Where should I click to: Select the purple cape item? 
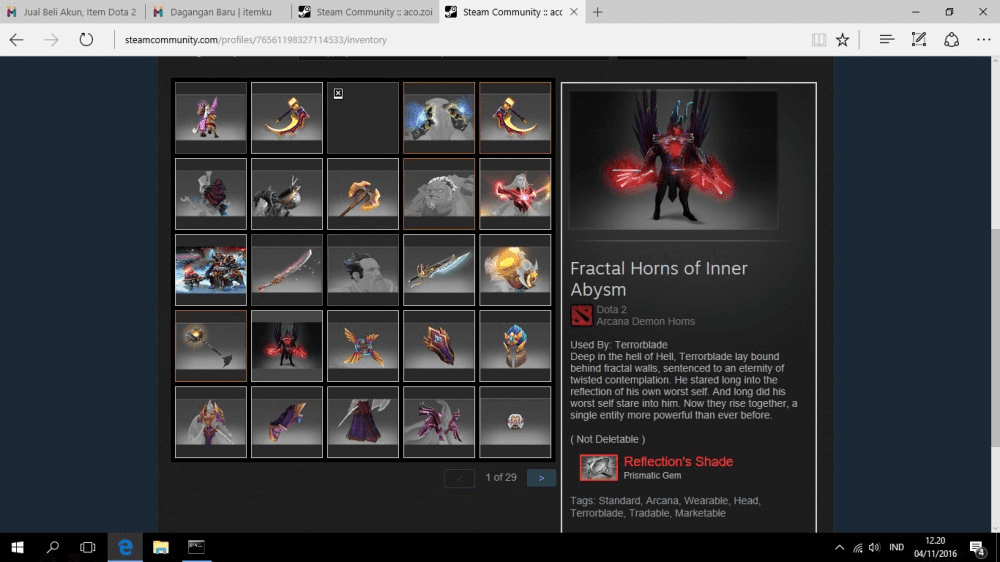point(362,422)
